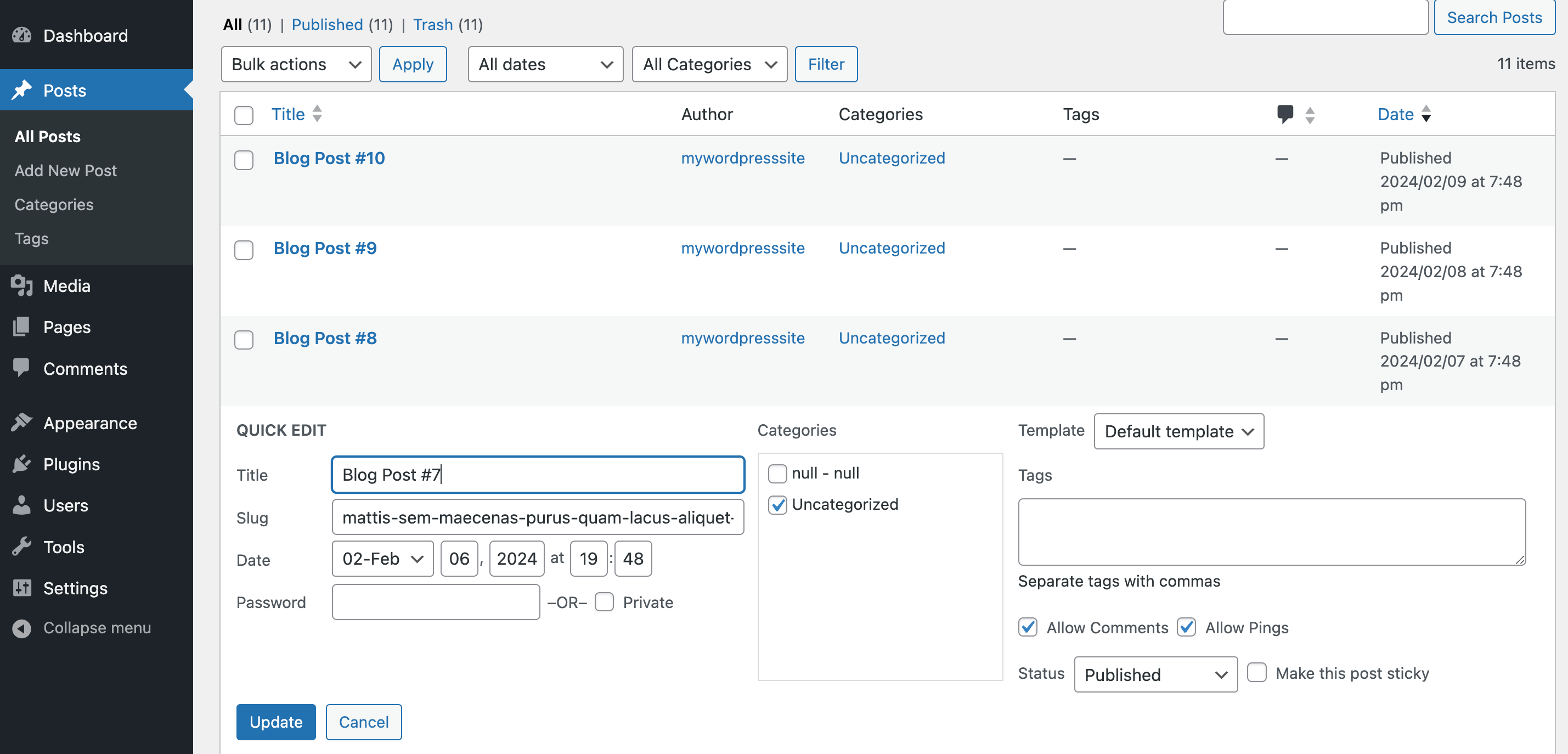Open the Bulk actions dropdown
1568x754 pixels.
click(296, 64)
